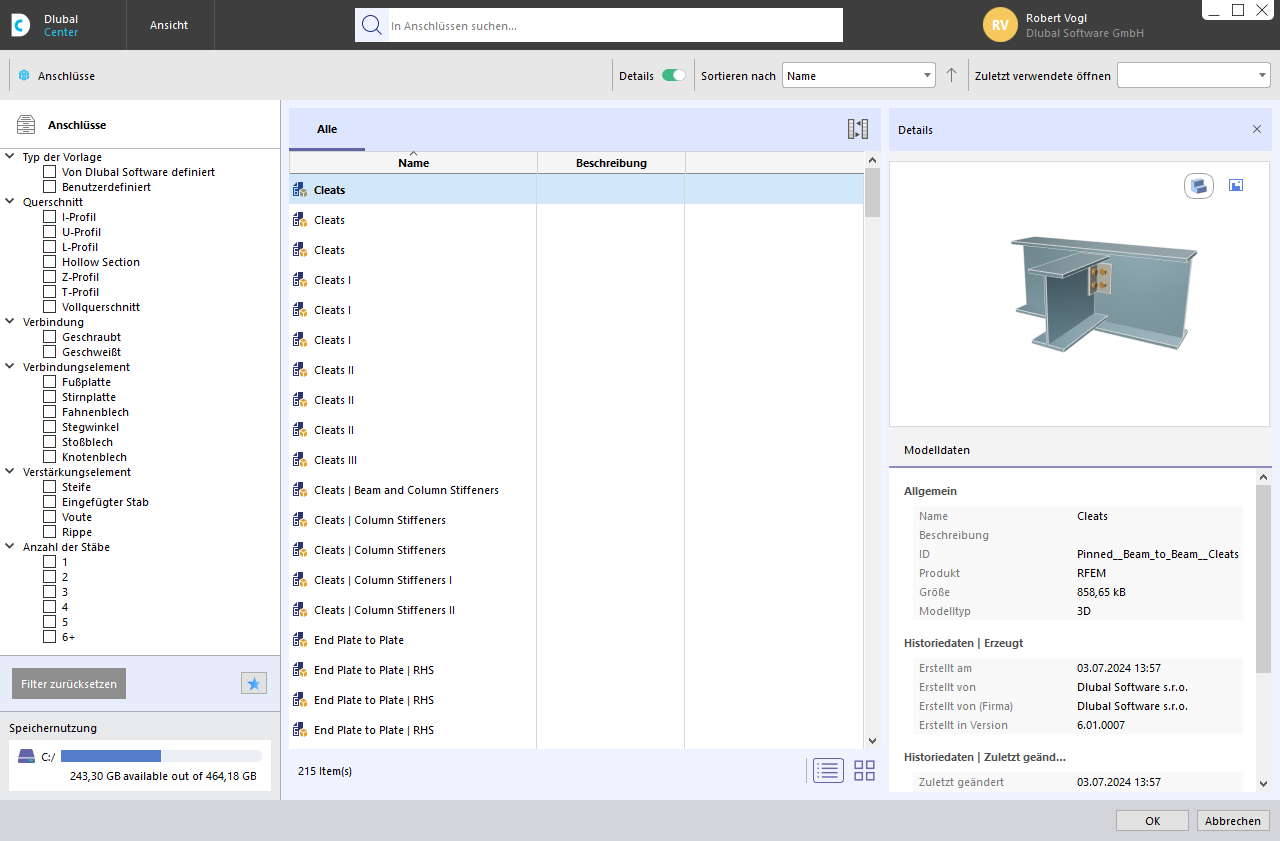The height and width of the screenshot is (841, 1280).
Task: Select the End Plate to Plate row
Action: click(576, 640)
